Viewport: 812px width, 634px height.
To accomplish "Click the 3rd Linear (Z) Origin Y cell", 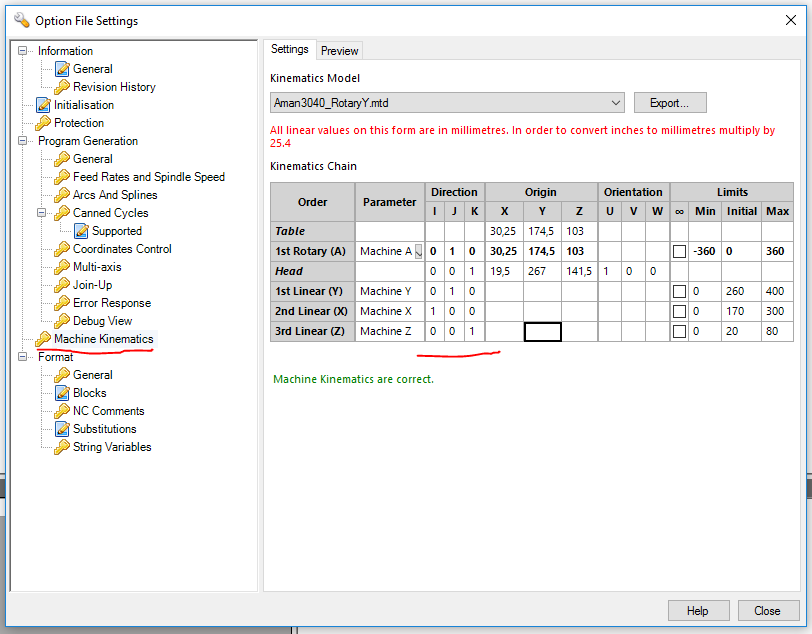I will pyautogui.click(x=543, y=332).
